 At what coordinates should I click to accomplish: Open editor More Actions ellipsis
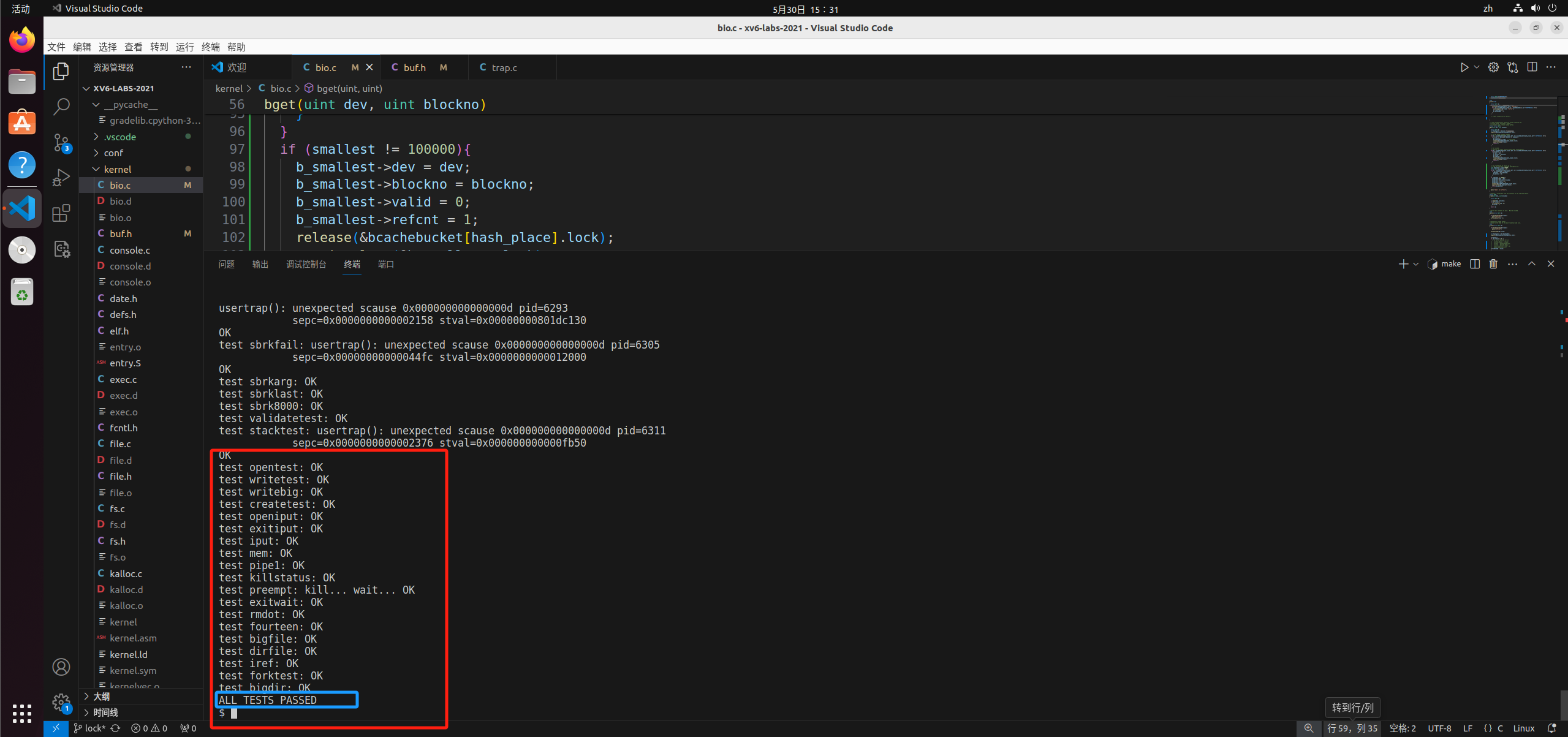[x=1551, y=67]
